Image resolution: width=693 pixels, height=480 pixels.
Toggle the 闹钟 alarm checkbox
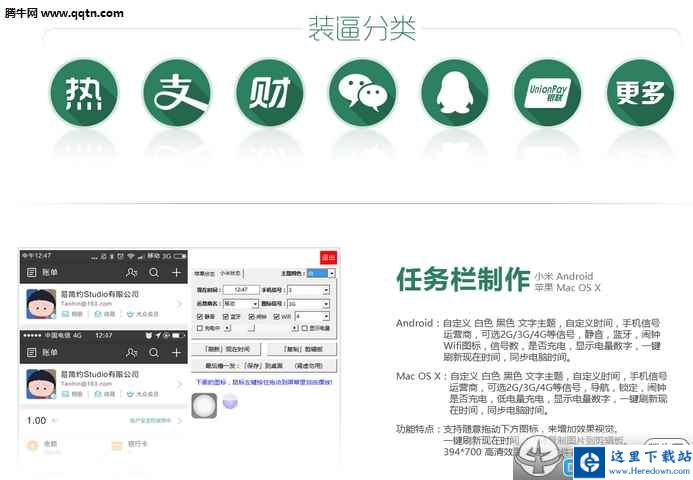coord(251,316)
